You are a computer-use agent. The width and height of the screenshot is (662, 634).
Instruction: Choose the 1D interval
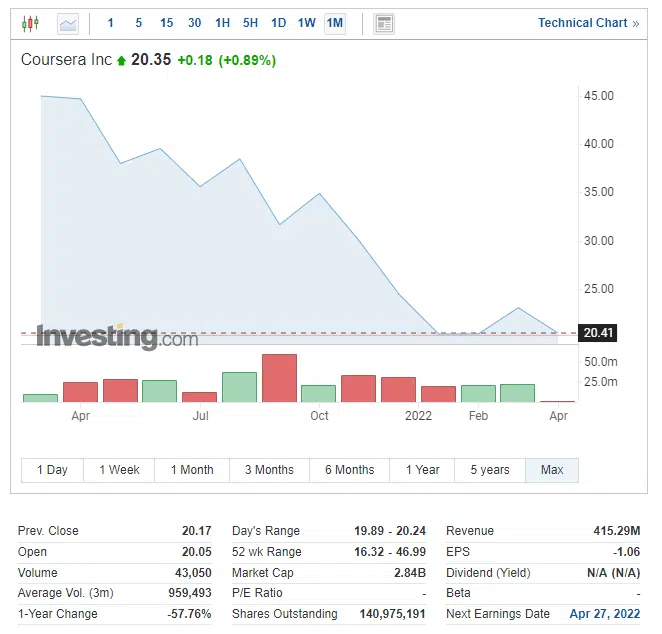pos(279,23)
